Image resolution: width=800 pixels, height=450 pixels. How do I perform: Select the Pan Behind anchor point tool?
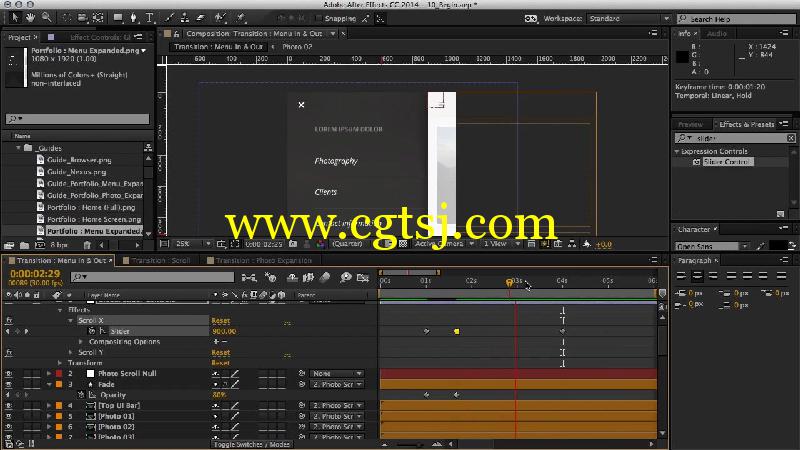coord(98,18)
